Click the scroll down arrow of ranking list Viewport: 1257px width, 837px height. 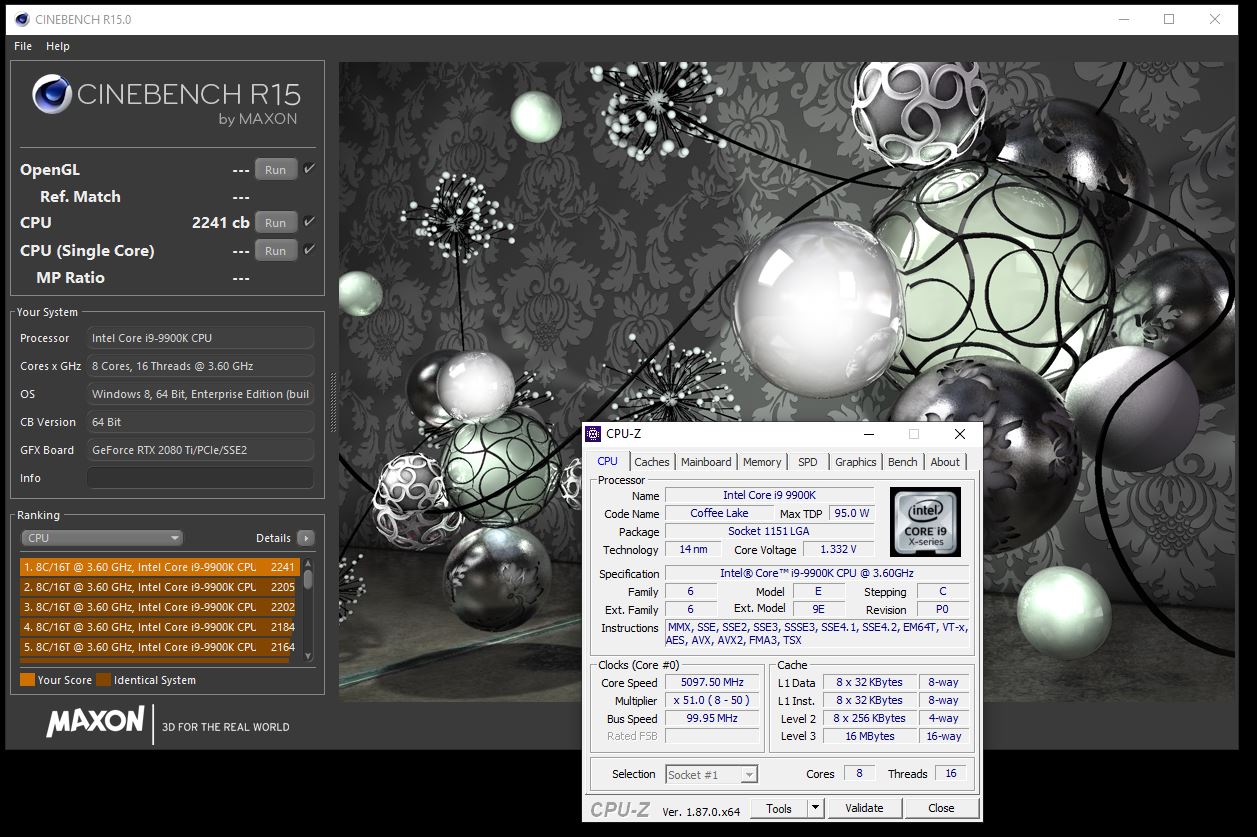click(308, 655)
